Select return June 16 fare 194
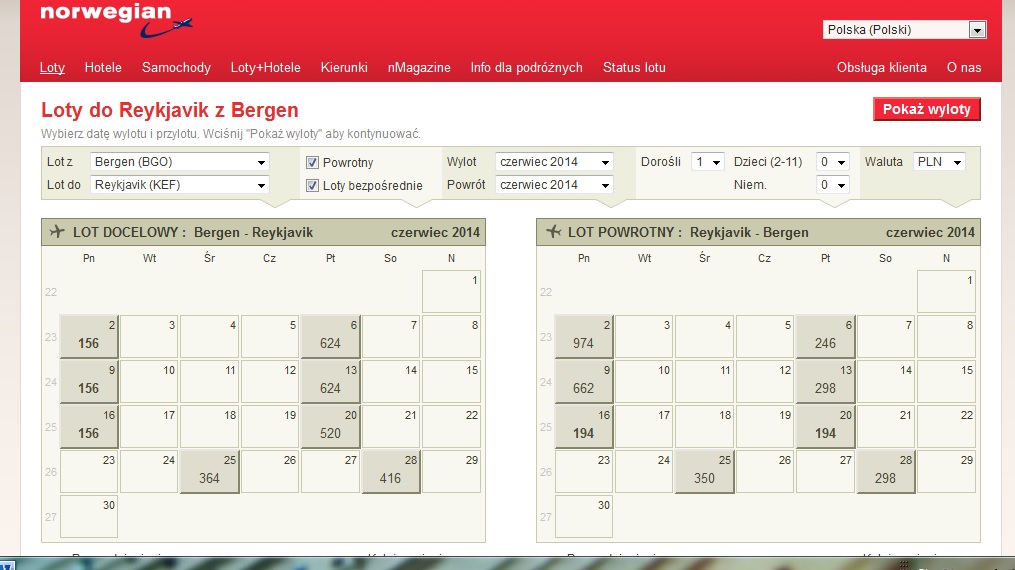This screenshot has height=570, width=1015. click(x=583, y=426)
